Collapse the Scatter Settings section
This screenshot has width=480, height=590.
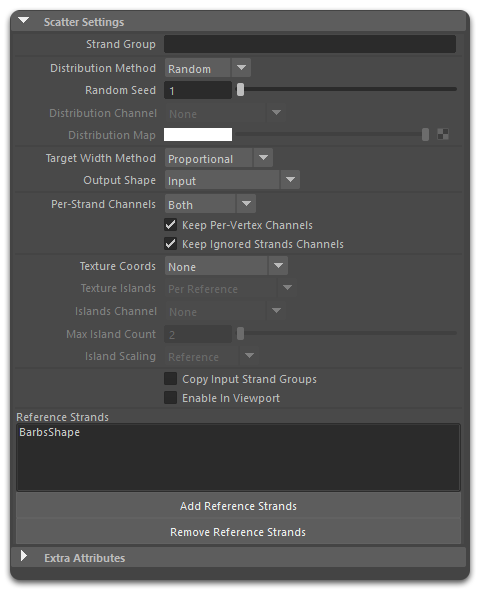pos(24,21)
